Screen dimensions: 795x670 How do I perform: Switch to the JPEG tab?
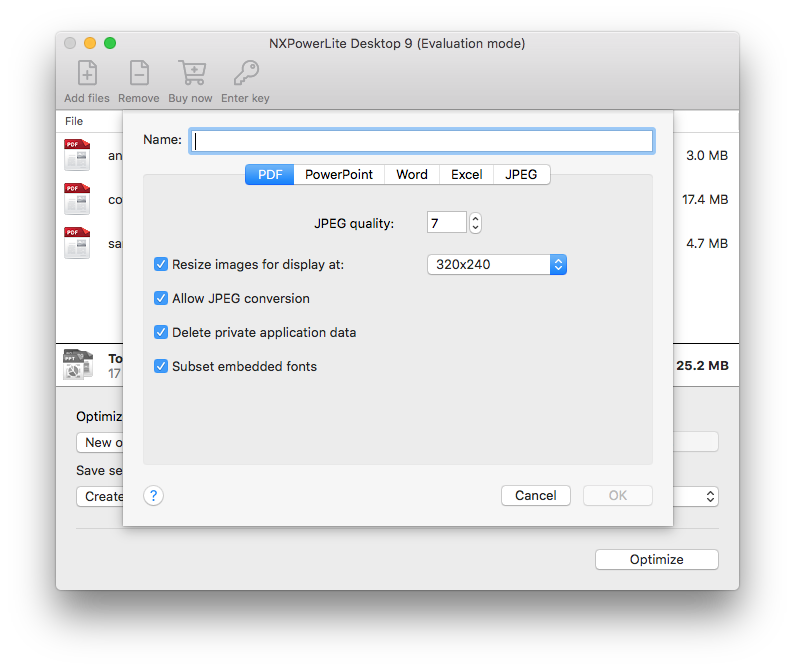click(x=521, y=174)
